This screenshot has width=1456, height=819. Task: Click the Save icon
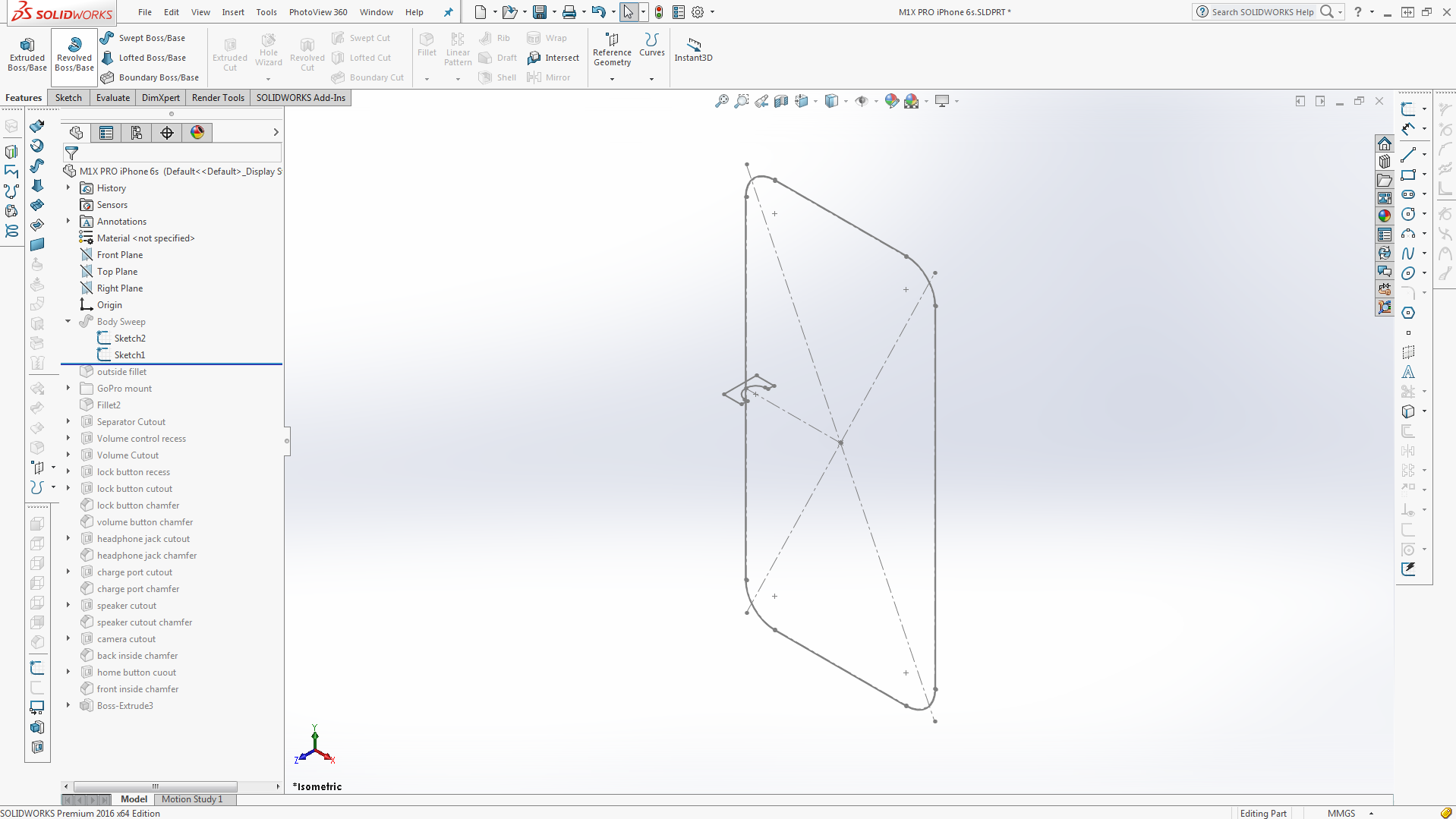tap(540, 12)
